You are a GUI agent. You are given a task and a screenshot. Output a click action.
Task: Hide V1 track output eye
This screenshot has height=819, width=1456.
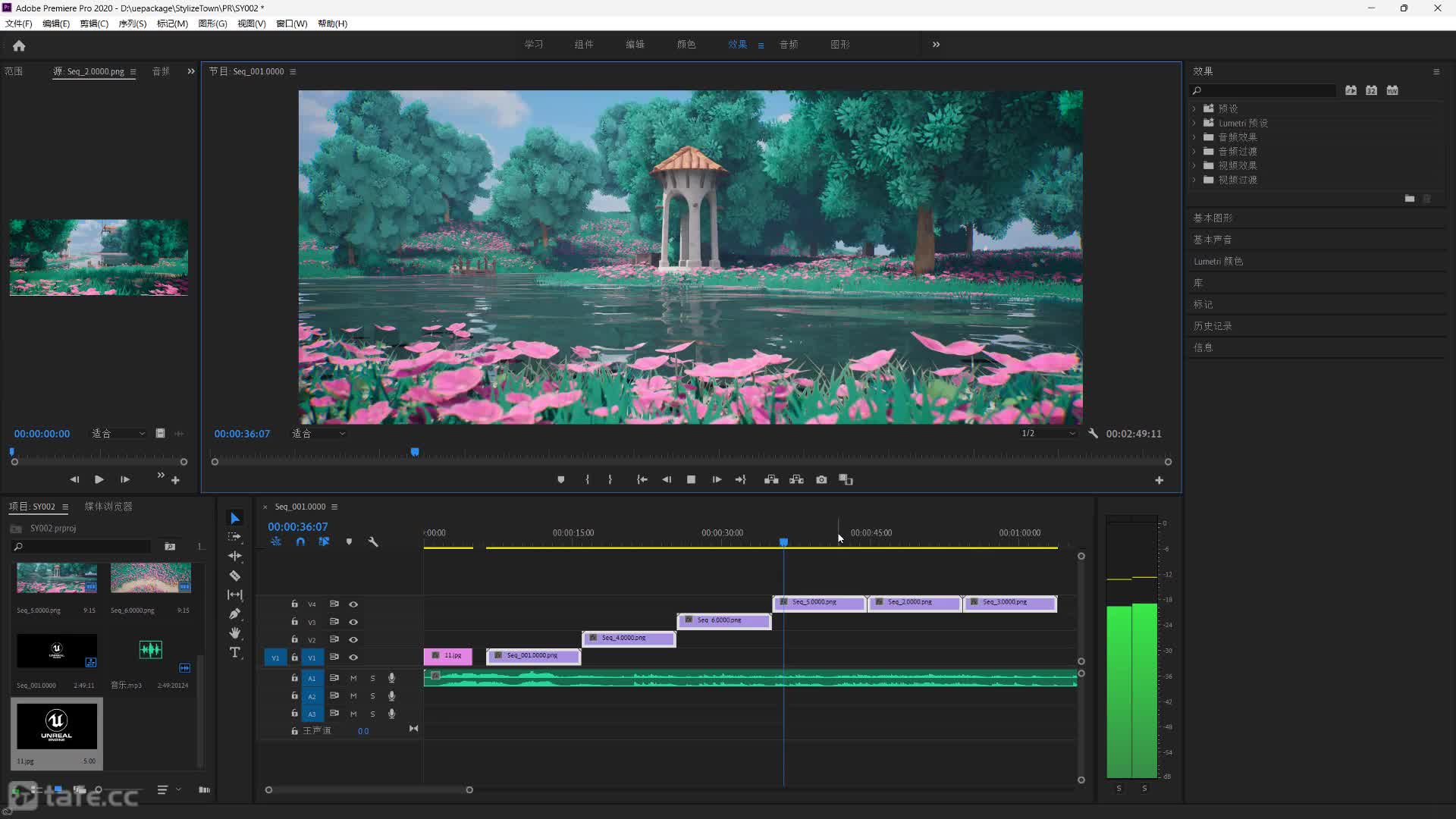click(x=353, y=657)
